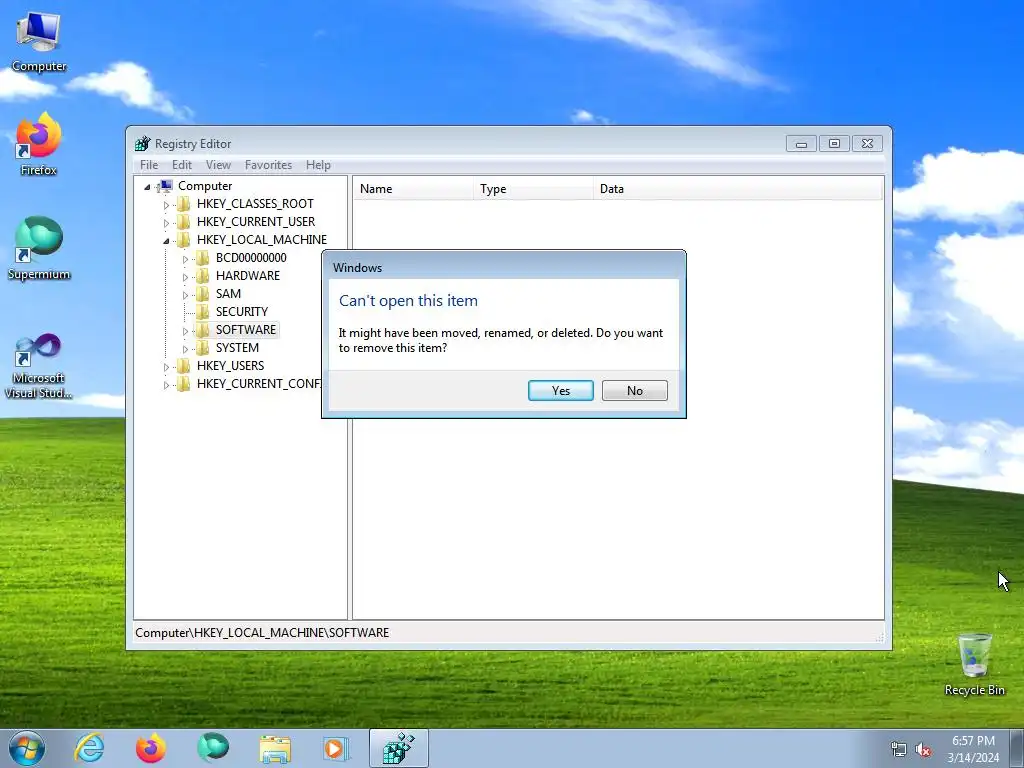Screen dimensions: 1024x768
Task: Open the Firefox desktop shortcut
Action: pos(39,144)
